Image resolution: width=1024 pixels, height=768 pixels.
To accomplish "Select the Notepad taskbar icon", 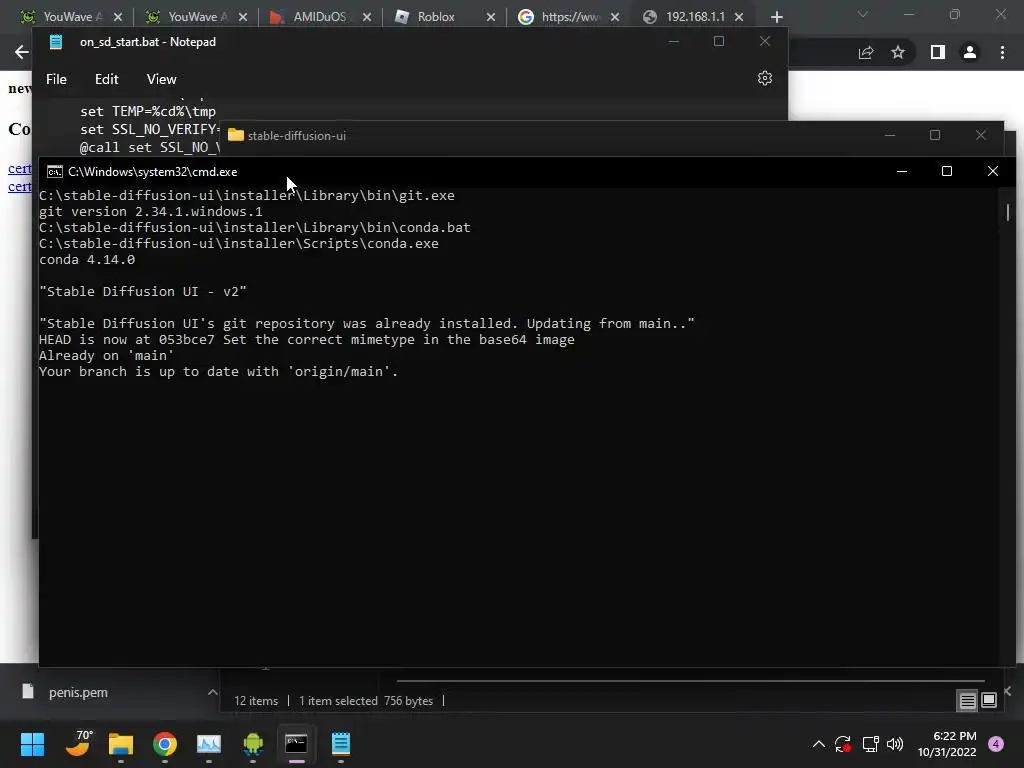I will (x=341, y=744).
